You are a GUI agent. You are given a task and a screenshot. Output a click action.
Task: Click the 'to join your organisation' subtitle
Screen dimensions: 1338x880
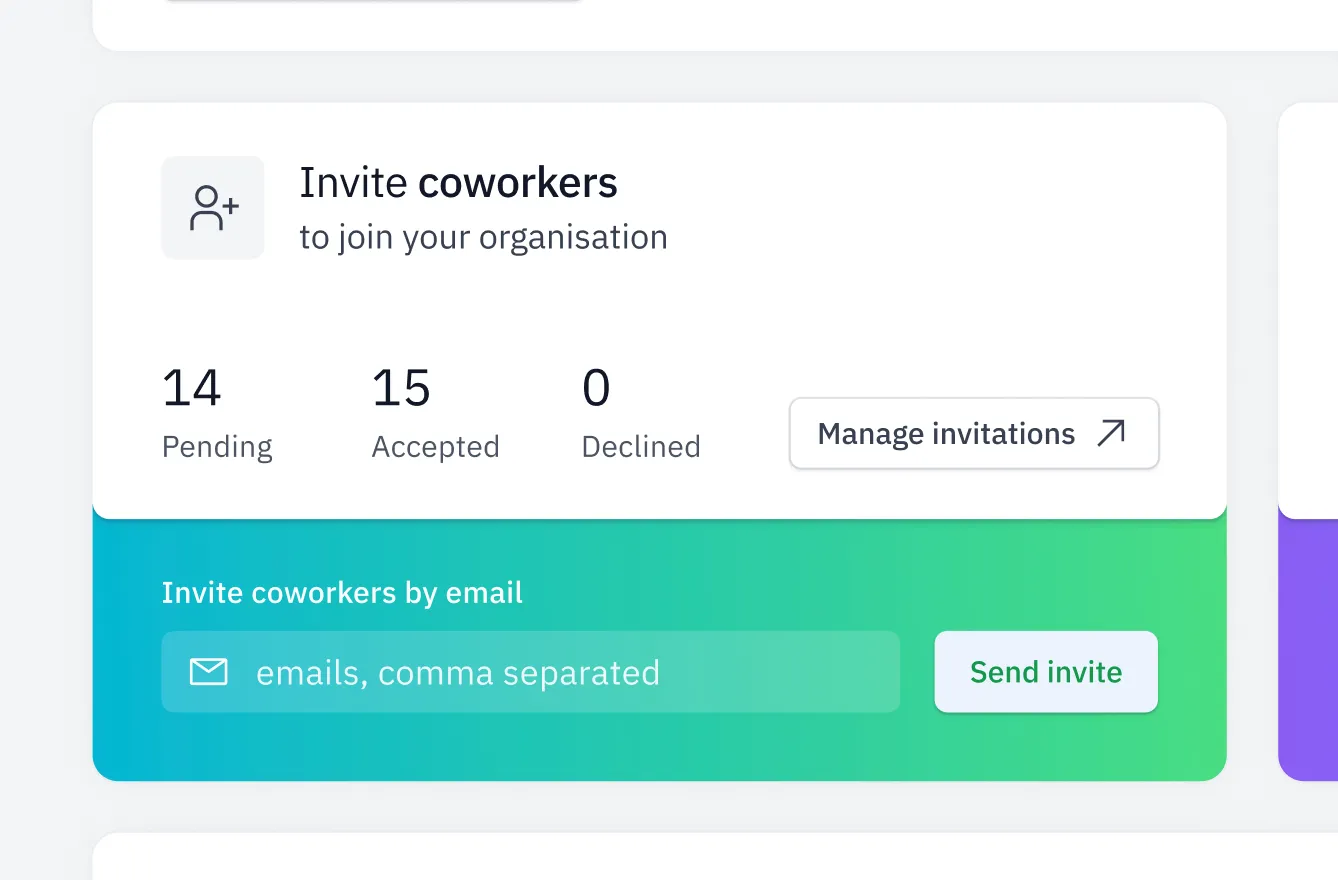484,238
